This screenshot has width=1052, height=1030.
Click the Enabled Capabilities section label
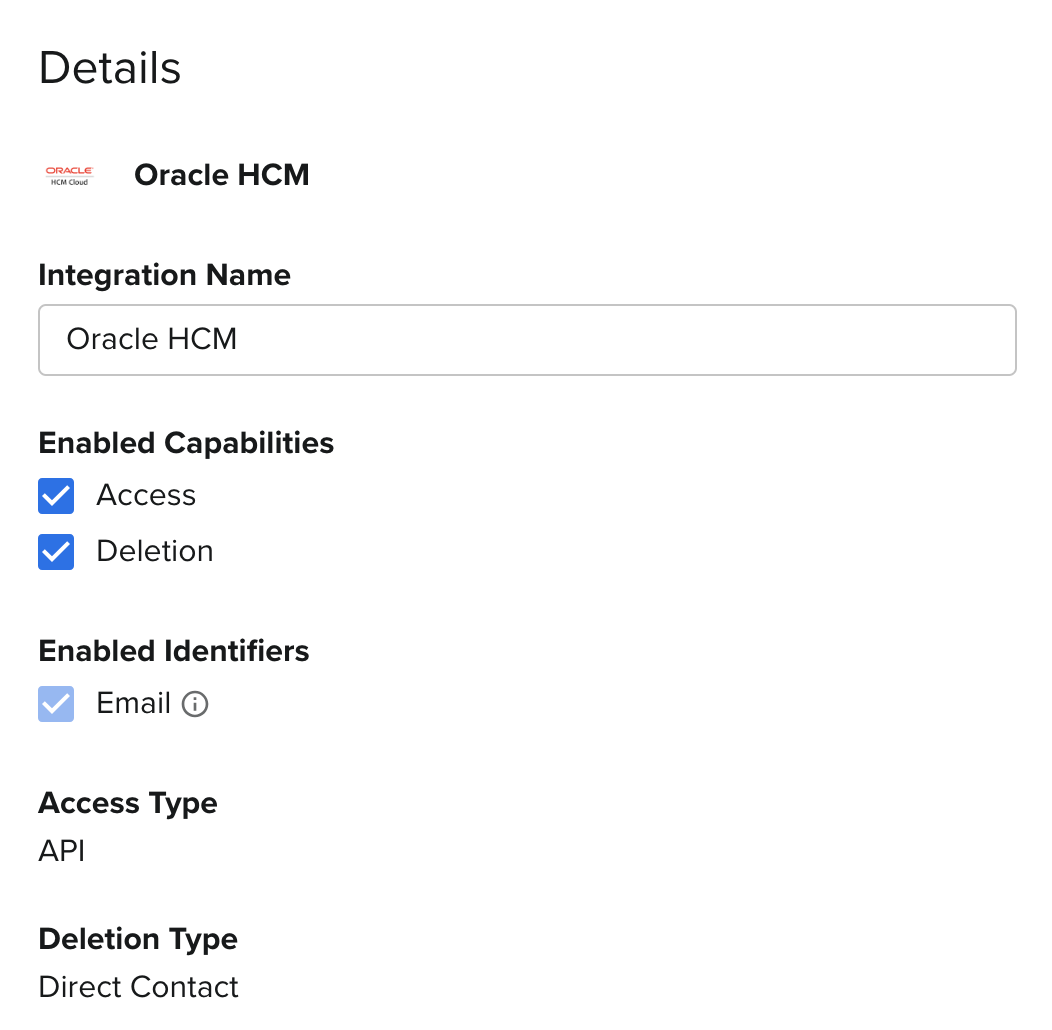pos(186,443)
